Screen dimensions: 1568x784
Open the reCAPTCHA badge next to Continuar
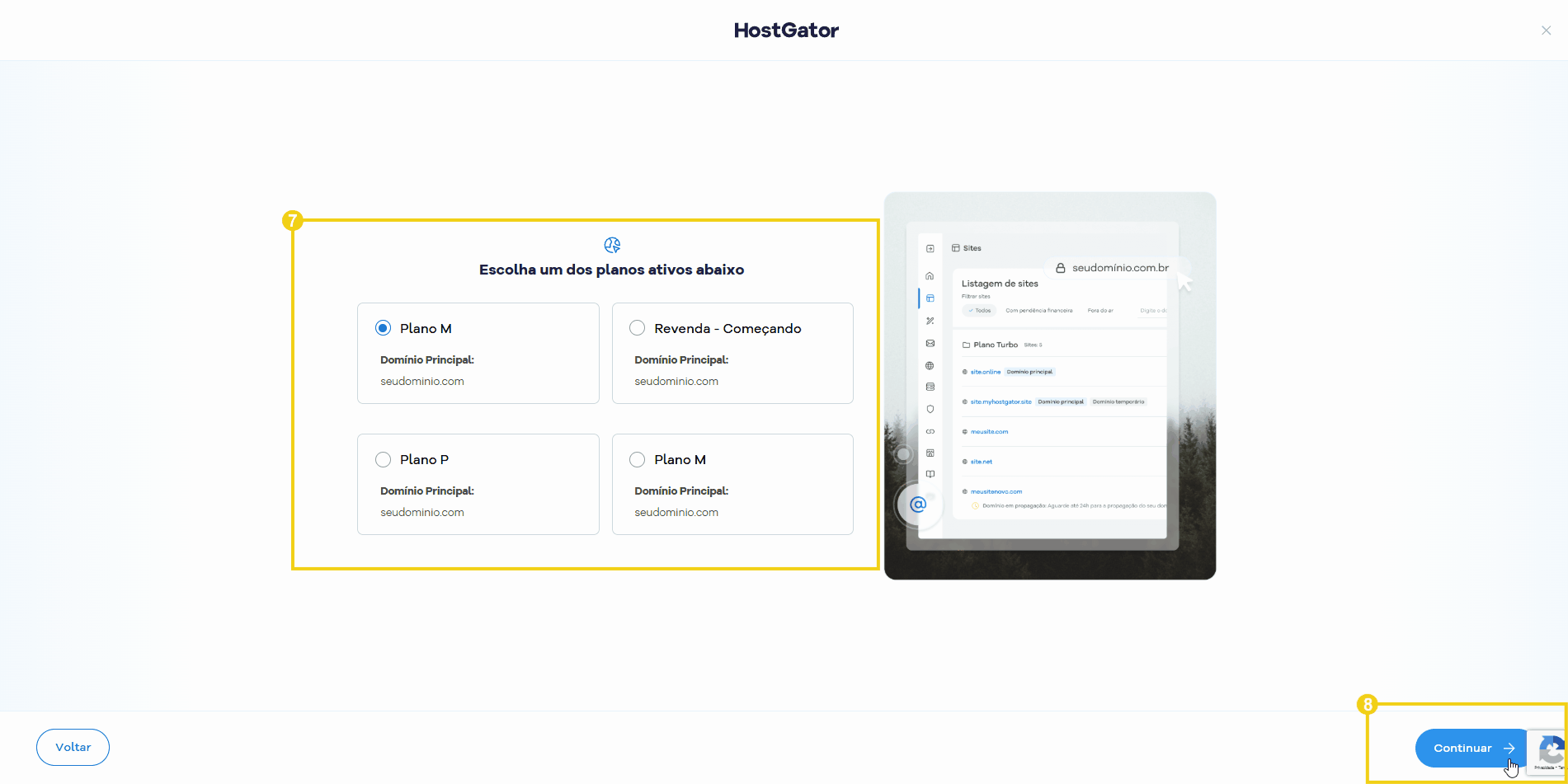click(1547, 752)
